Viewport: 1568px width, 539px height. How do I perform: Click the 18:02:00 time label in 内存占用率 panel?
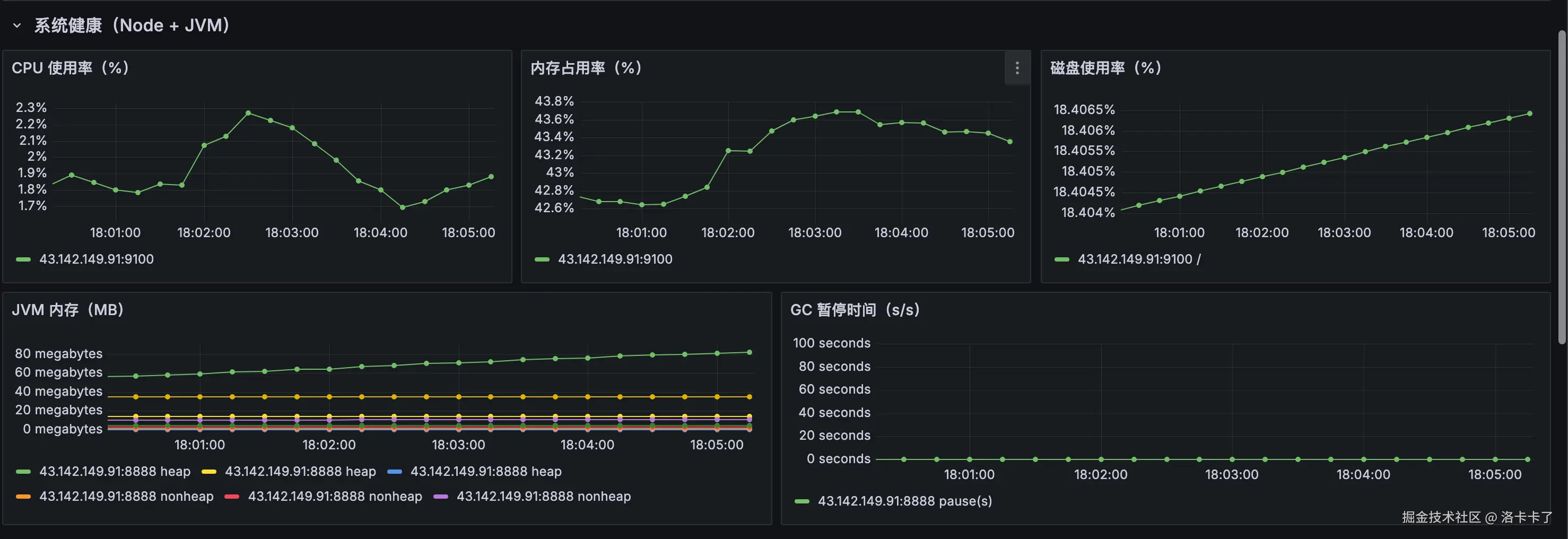728,233
